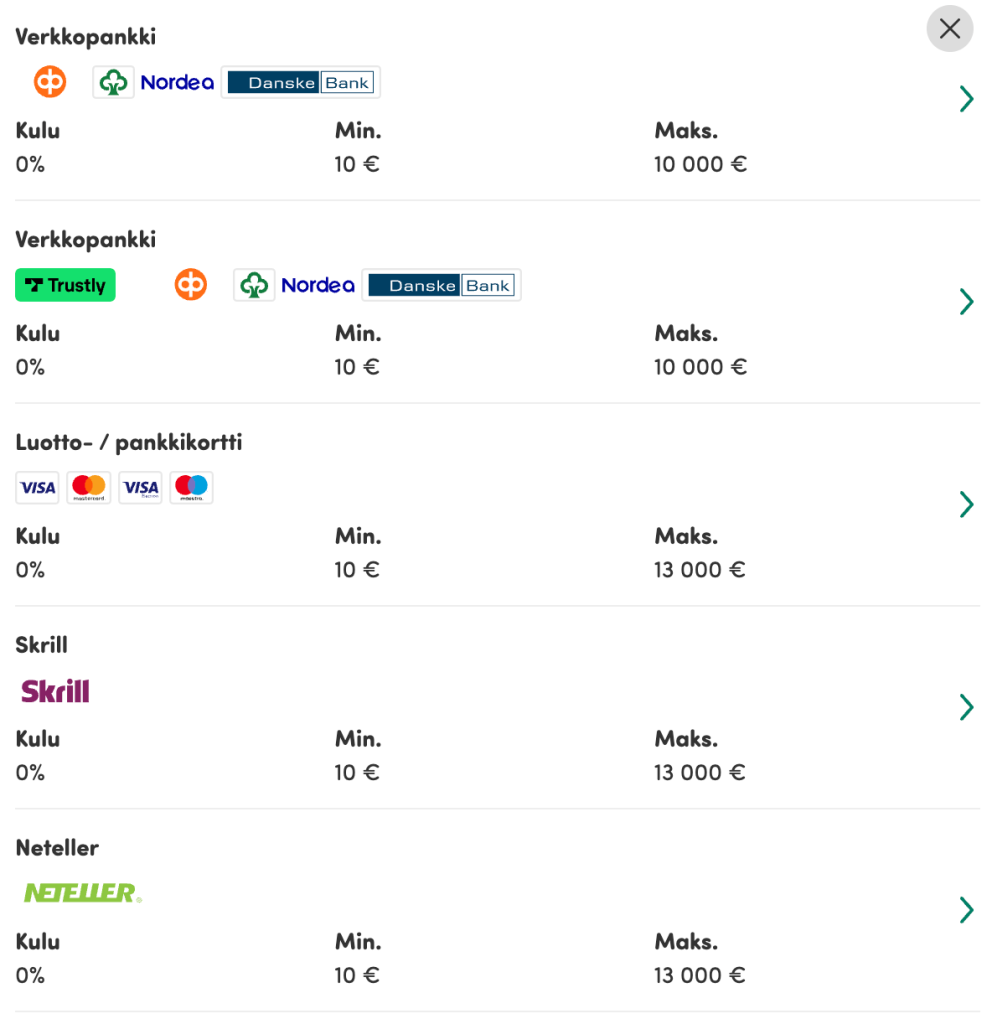The image size is (992, 1024).
Task: Open the Neteller payment option chevron
Action: (x=967, y=910)
